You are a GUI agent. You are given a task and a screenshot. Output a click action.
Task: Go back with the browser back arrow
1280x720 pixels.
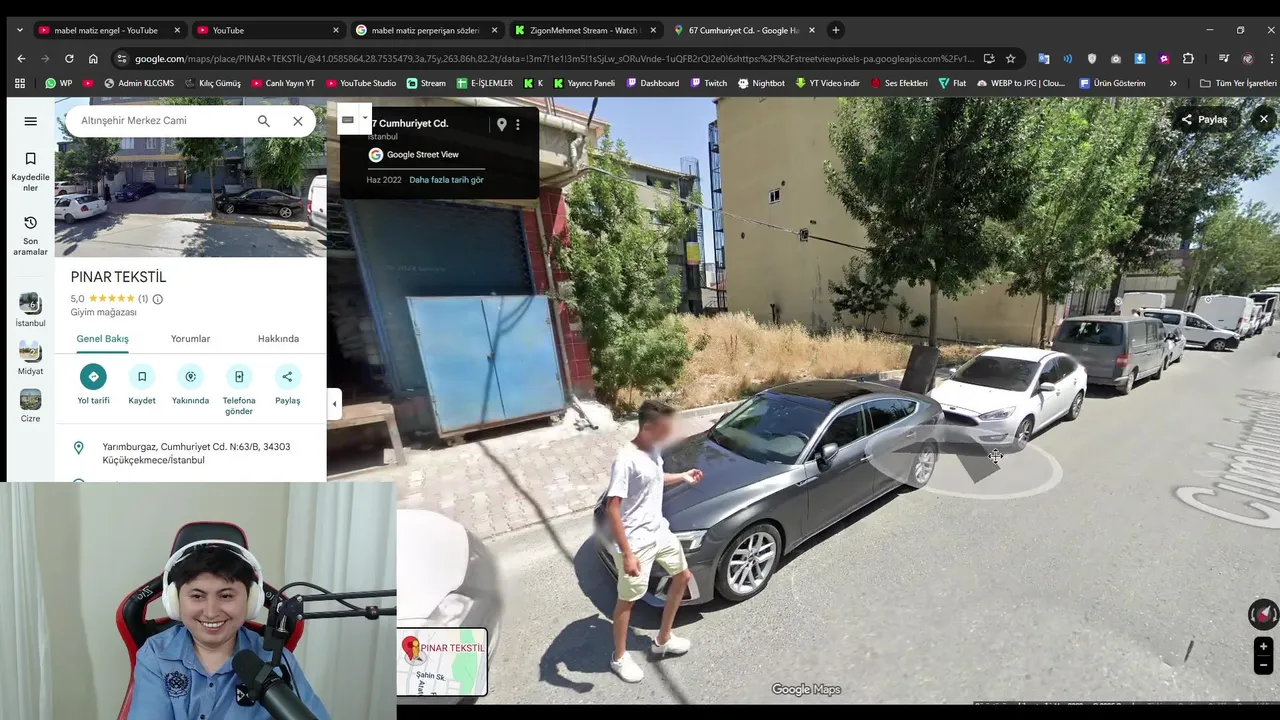click(x=21, y=58)
